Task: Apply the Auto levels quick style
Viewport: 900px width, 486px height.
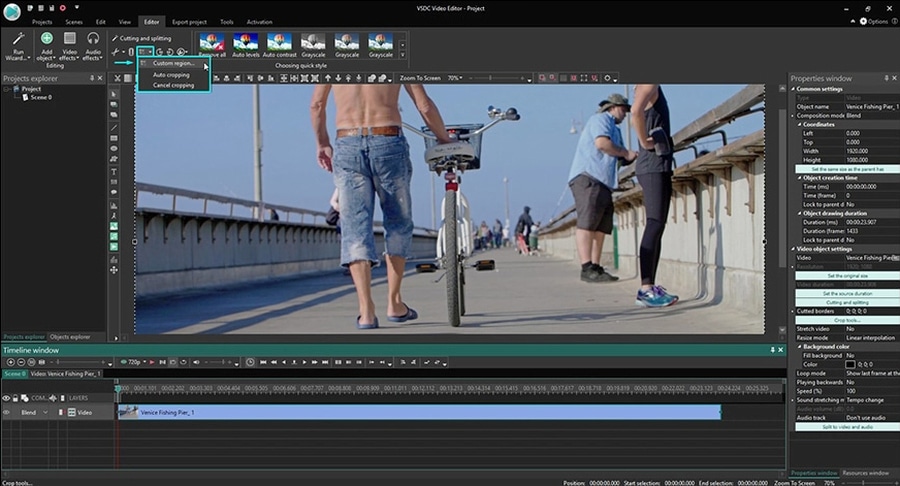Action: (245, 42)
